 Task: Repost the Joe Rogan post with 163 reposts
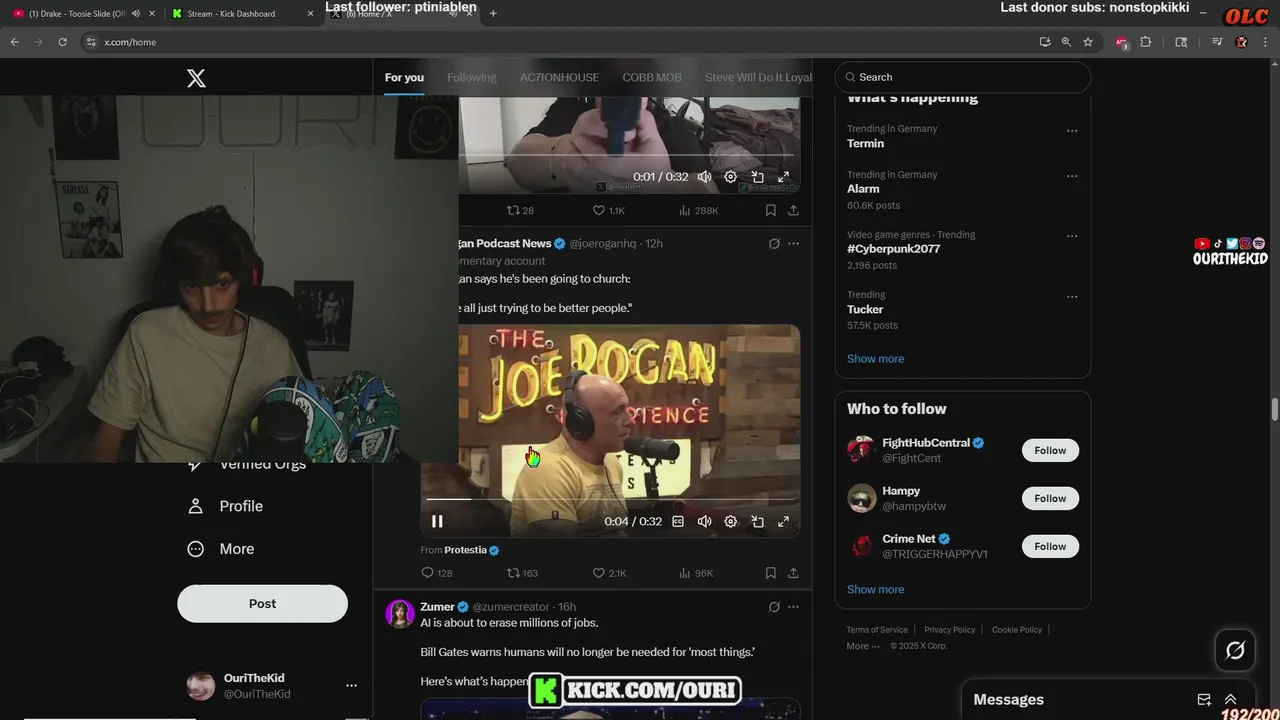coord(522,573)
